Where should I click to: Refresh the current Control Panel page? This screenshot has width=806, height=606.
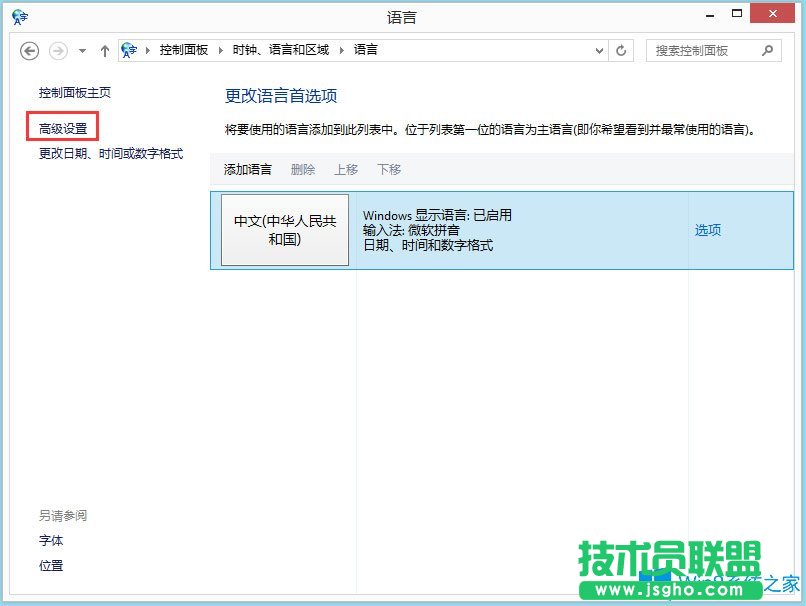point(622,50)
